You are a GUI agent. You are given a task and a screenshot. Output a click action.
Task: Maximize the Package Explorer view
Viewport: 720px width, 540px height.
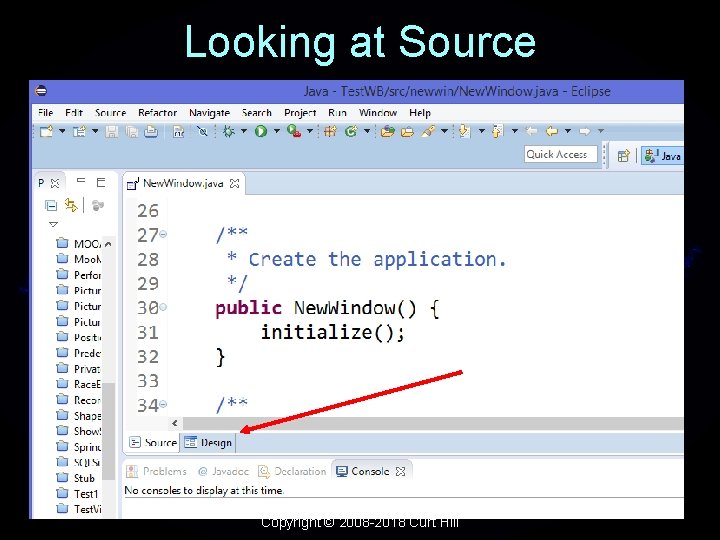tap(101, 182)
